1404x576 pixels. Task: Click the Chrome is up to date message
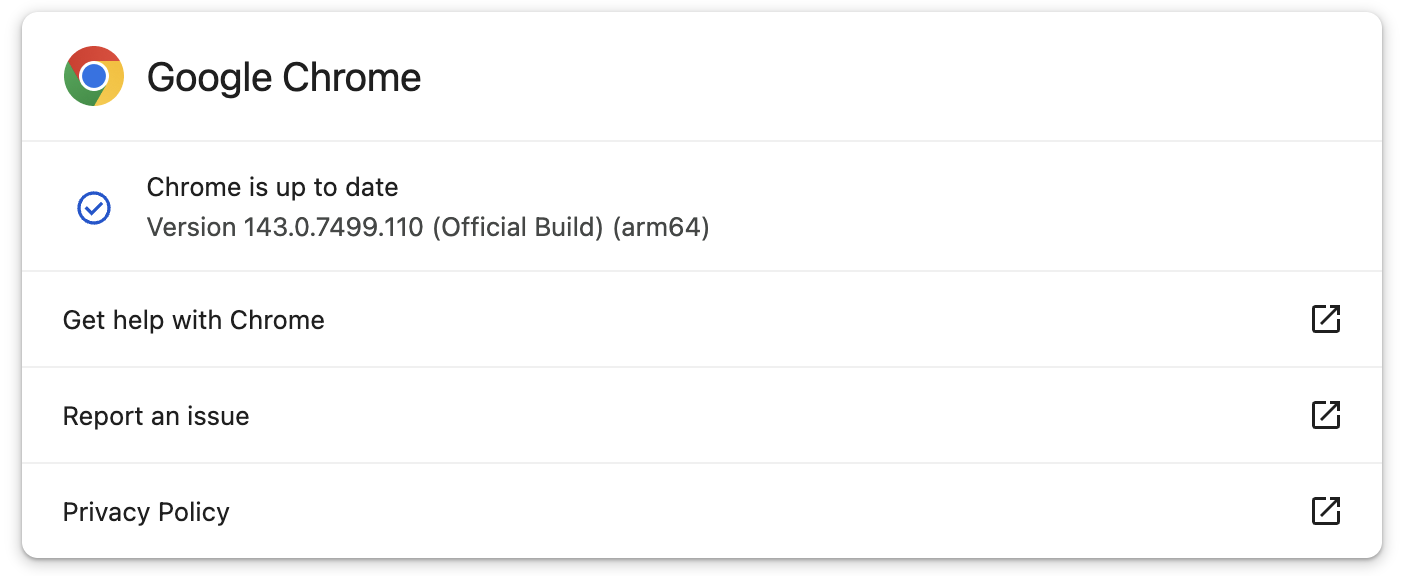272,187
